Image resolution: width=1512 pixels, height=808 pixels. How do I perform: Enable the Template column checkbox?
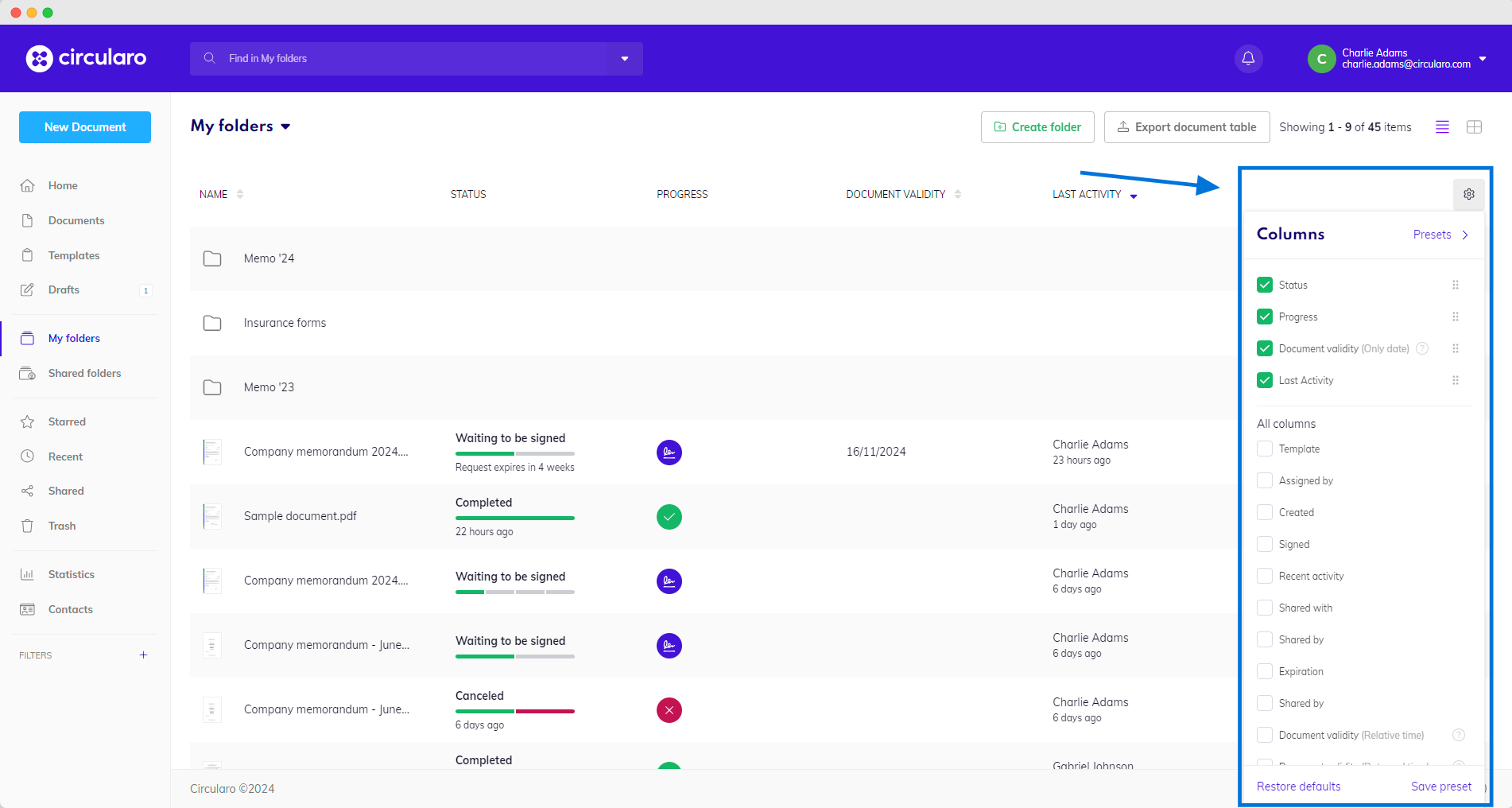1265,449
